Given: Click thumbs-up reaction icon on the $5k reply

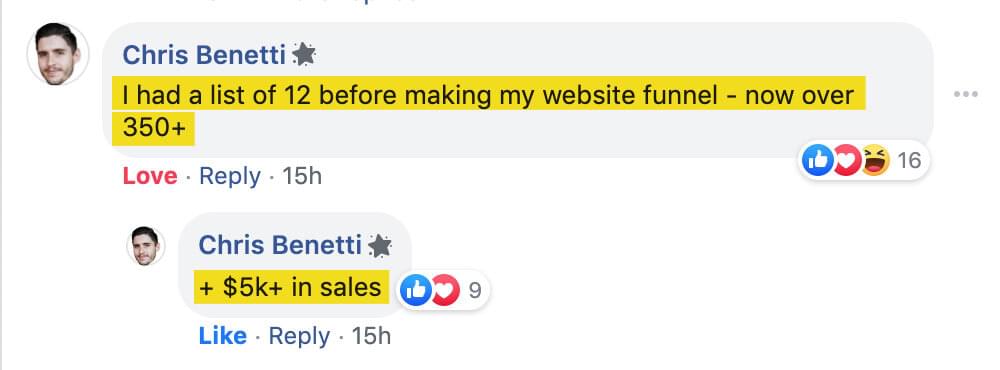Looking at the screenshot, I should pyautogui.click(x=415, y=291).
